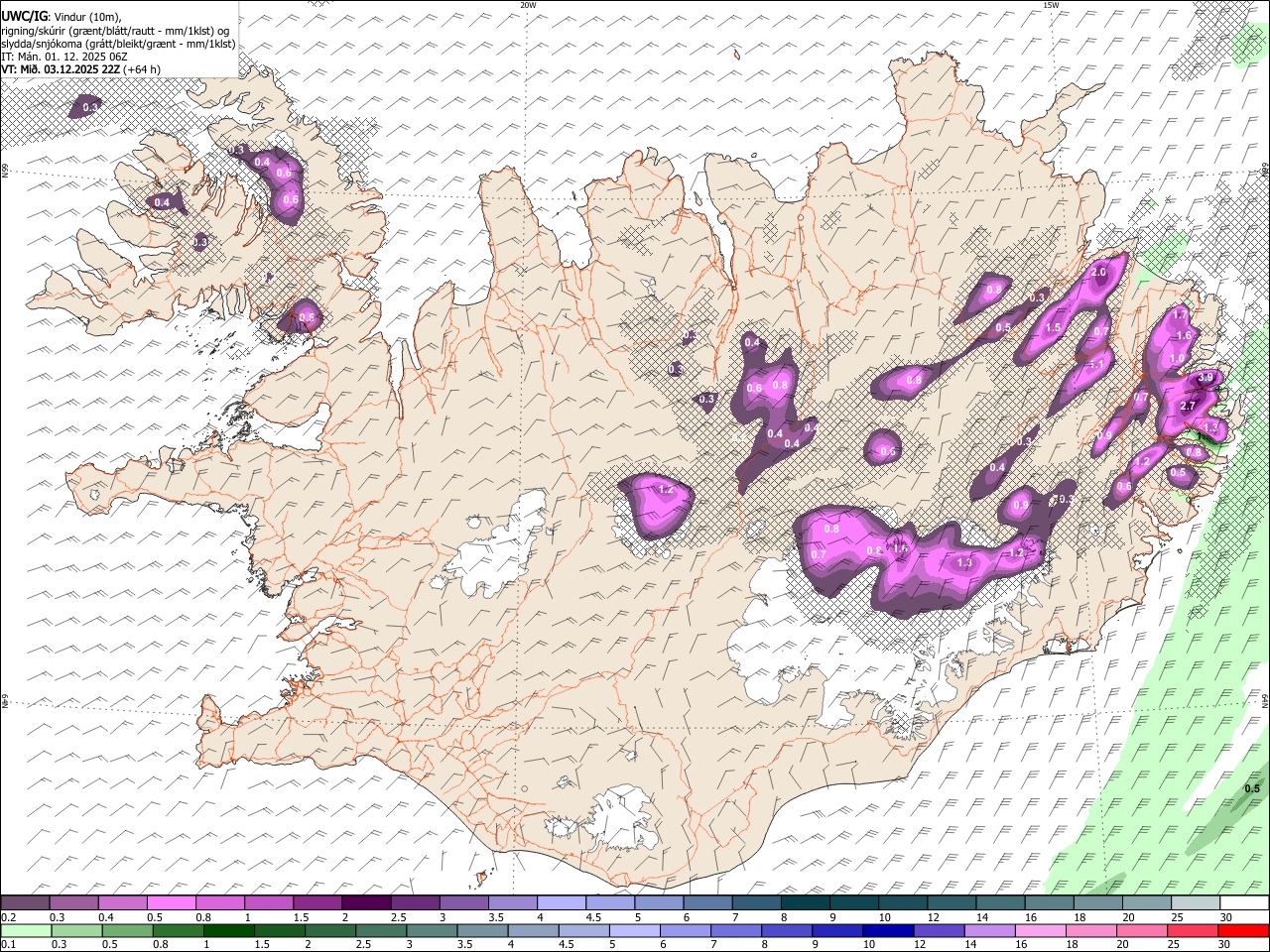
Task: Select the bottom scale 0.1 pale green swatch
Action: coord(26,930)
